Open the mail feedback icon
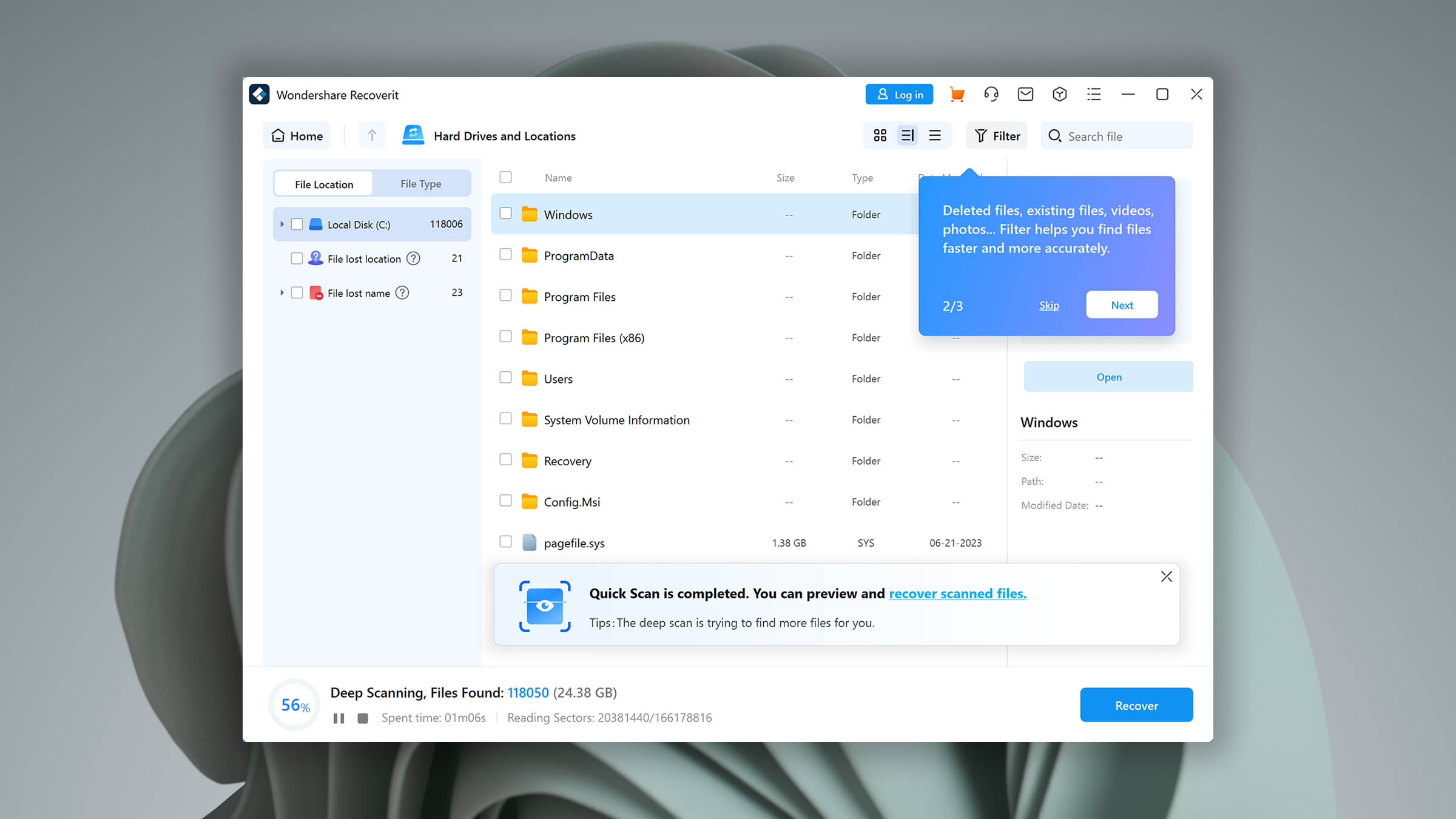This screenshot has height=819, width=1456. (x=1025, y=95)
